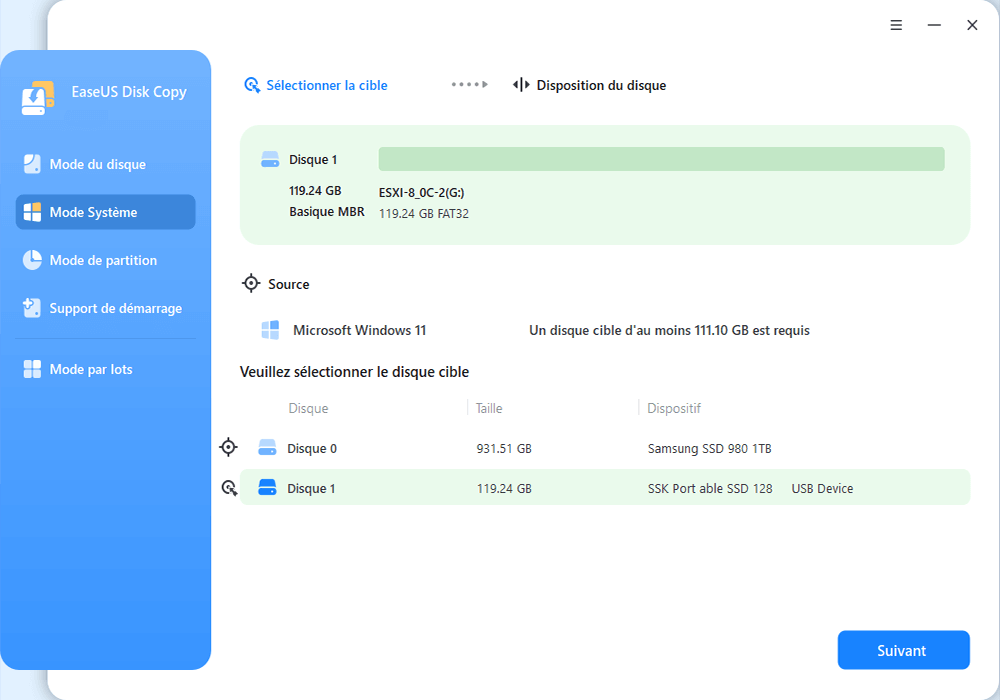
Task: Click the Mode de partition pie icon
Action: coord(32,260)
